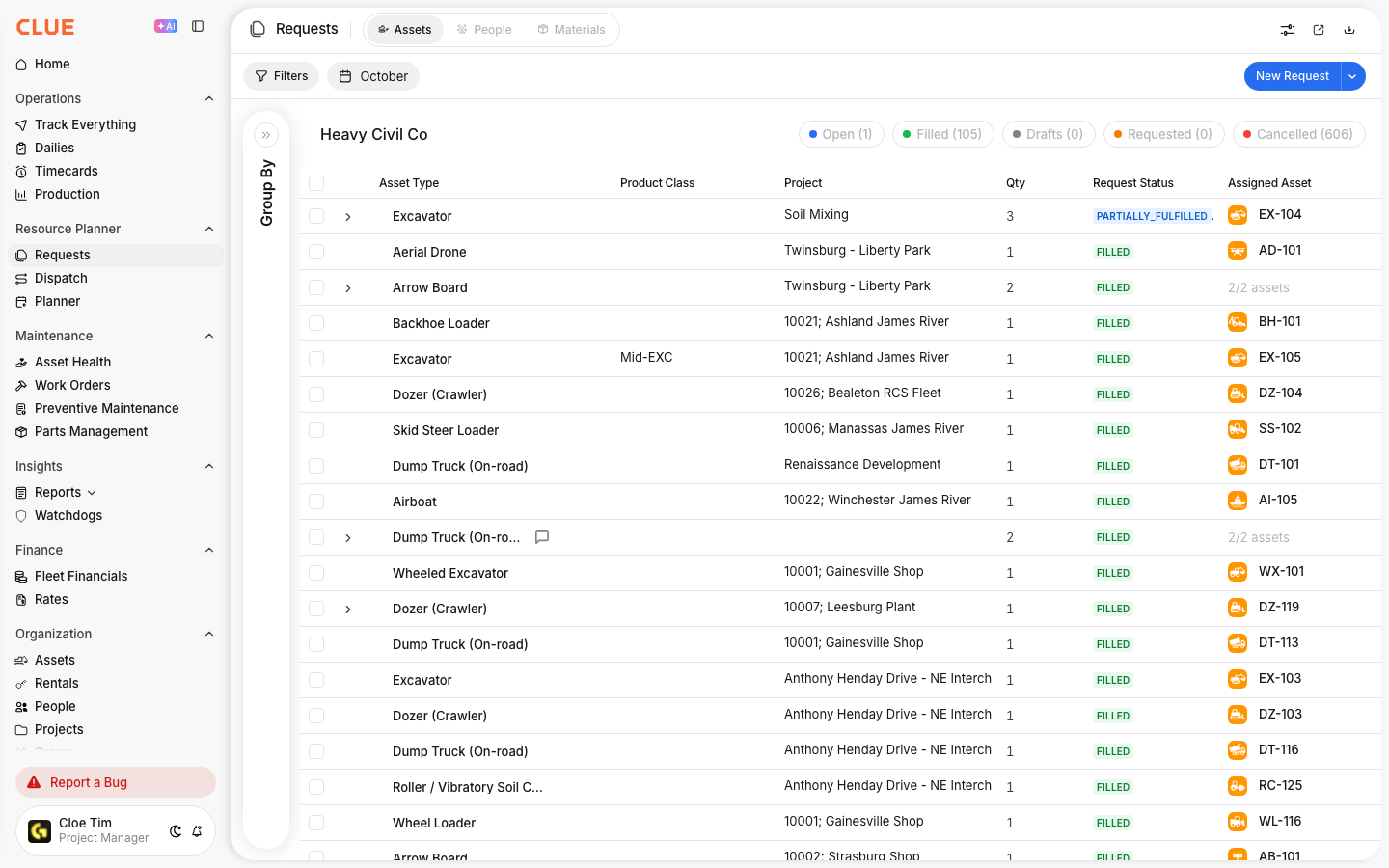Viewport: 1389px width, 868px height.
Task: Toggle dark mode moon icon
Action: [x=176, y=831]
